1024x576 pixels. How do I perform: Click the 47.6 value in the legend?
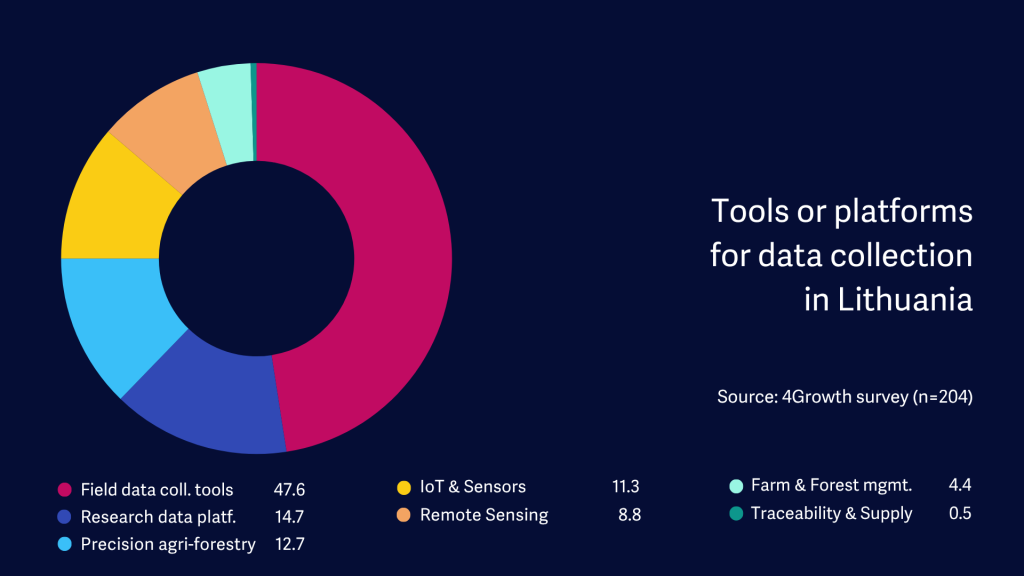pos(289,490)
